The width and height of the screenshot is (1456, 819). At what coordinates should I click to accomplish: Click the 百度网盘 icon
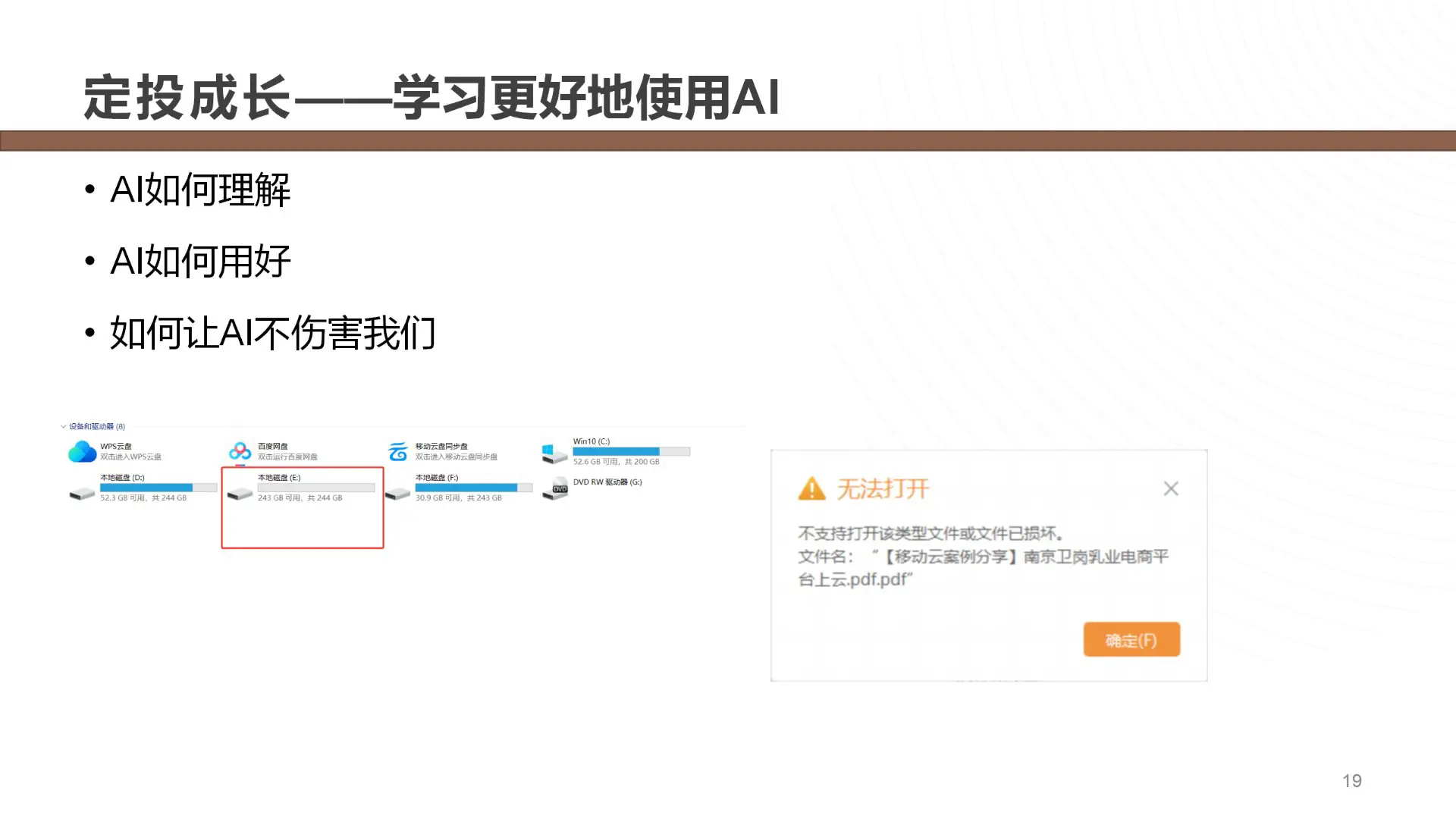tap(240, 451)
